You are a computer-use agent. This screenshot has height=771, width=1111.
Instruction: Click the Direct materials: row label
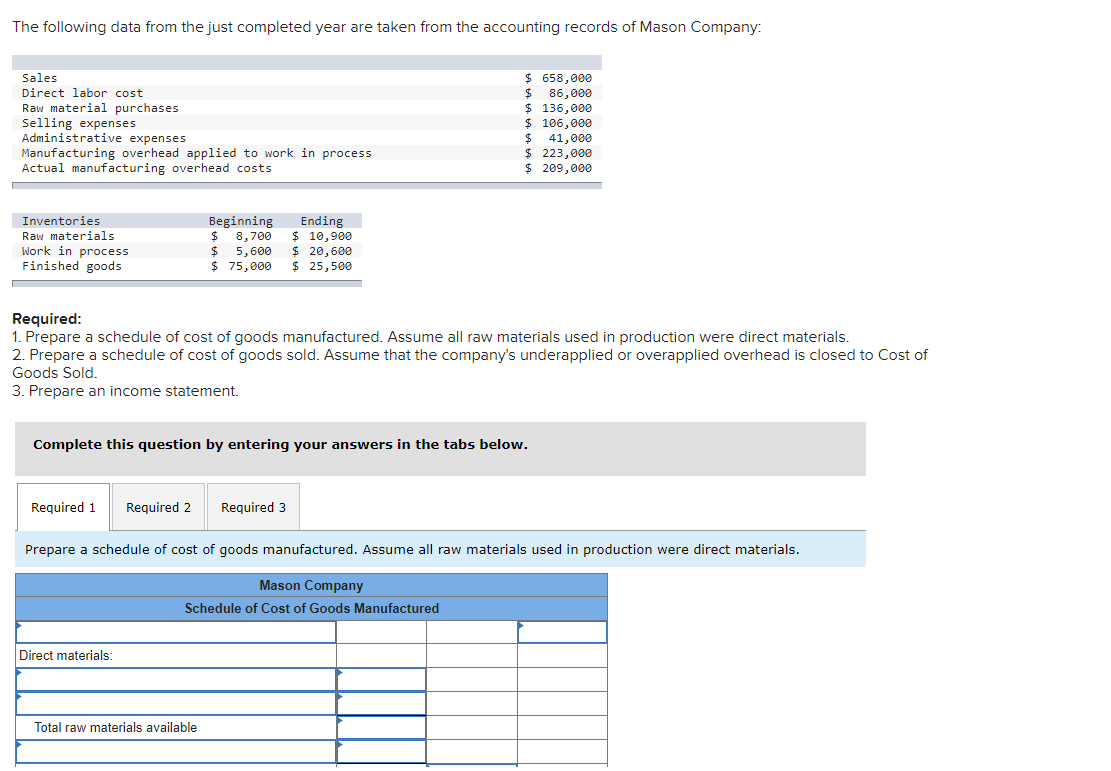coord(66,655)
